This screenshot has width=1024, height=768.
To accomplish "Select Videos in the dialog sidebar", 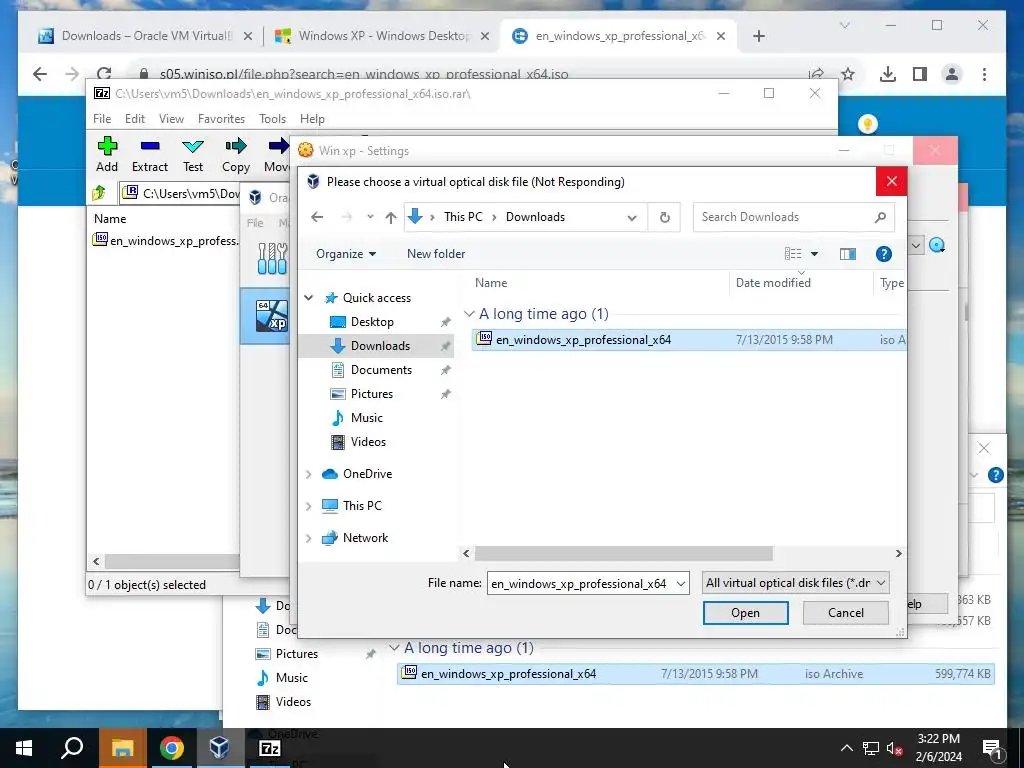I will (x=368, y=442).
